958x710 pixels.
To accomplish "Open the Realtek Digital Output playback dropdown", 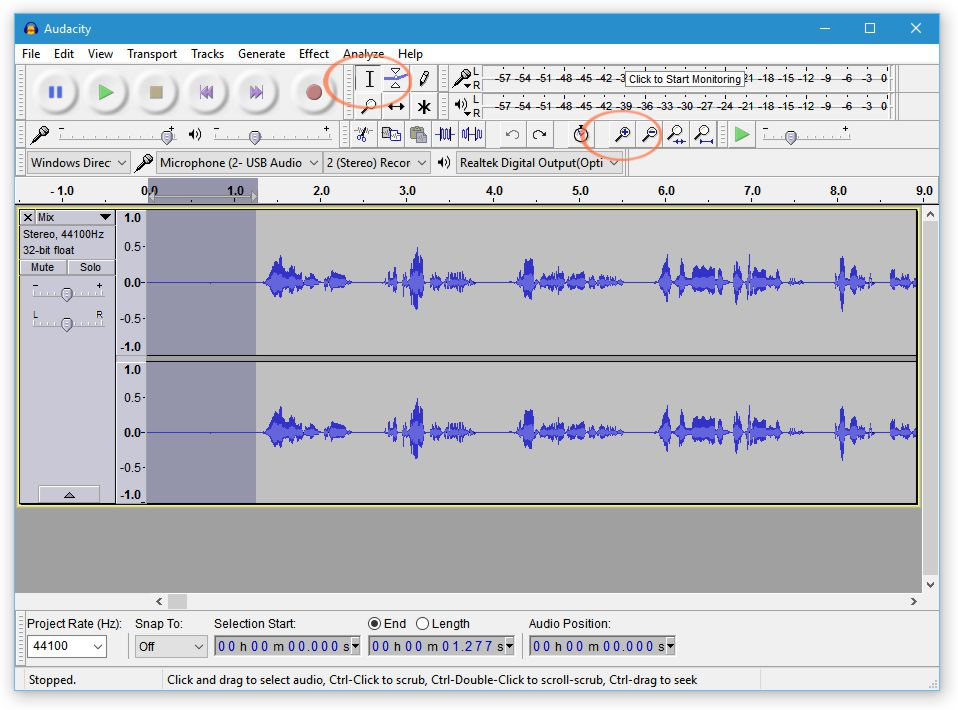I will (x=539, y=163).
